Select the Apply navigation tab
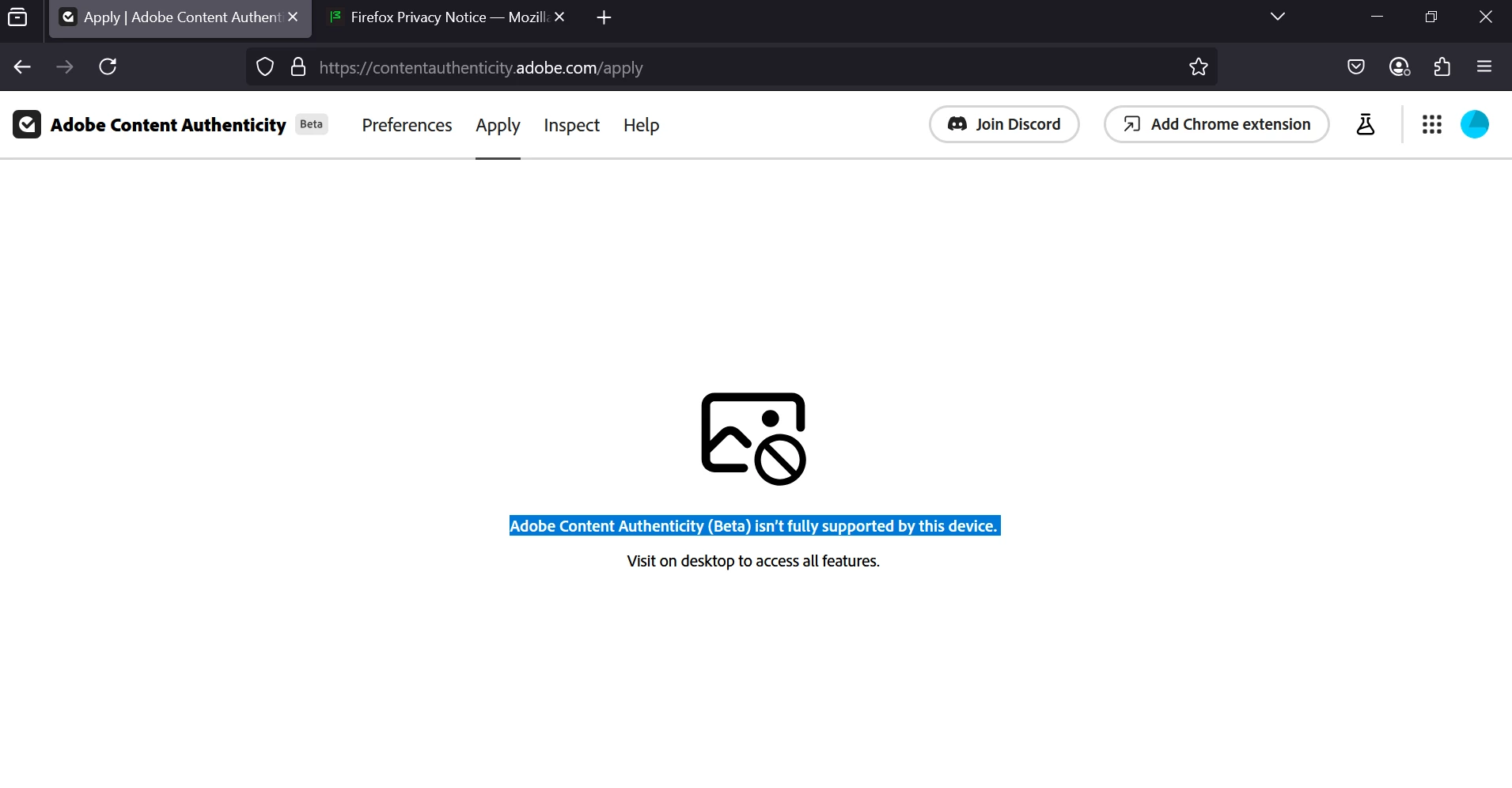 (498, 125)
